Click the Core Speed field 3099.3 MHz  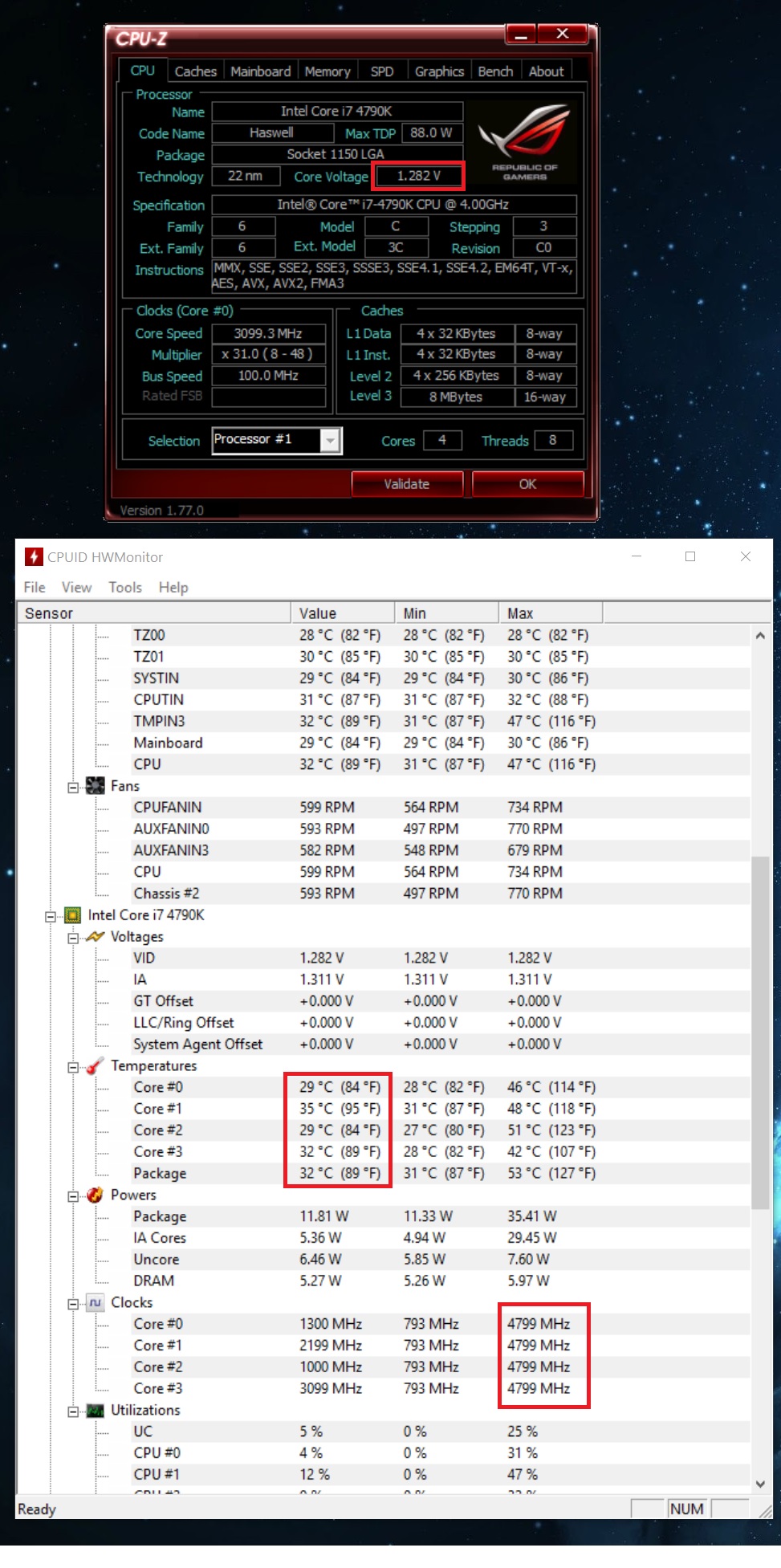pos(269,332)
